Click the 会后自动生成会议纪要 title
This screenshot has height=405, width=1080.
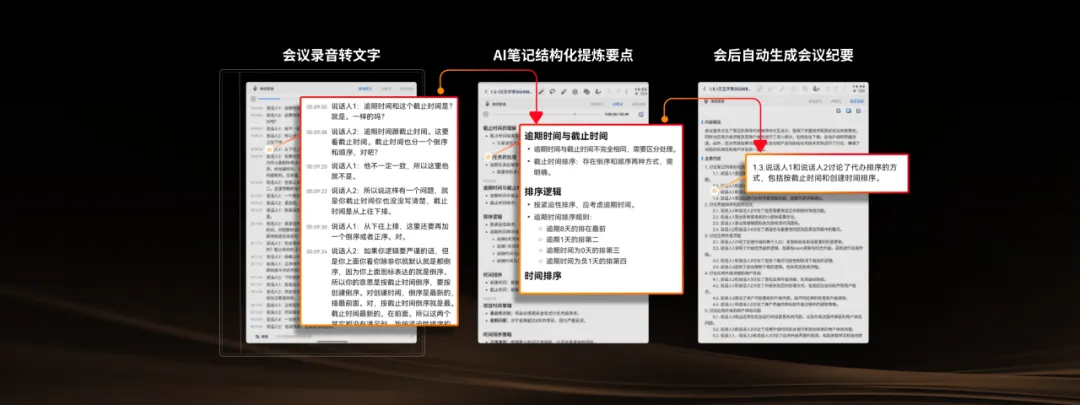click(783, 56)
